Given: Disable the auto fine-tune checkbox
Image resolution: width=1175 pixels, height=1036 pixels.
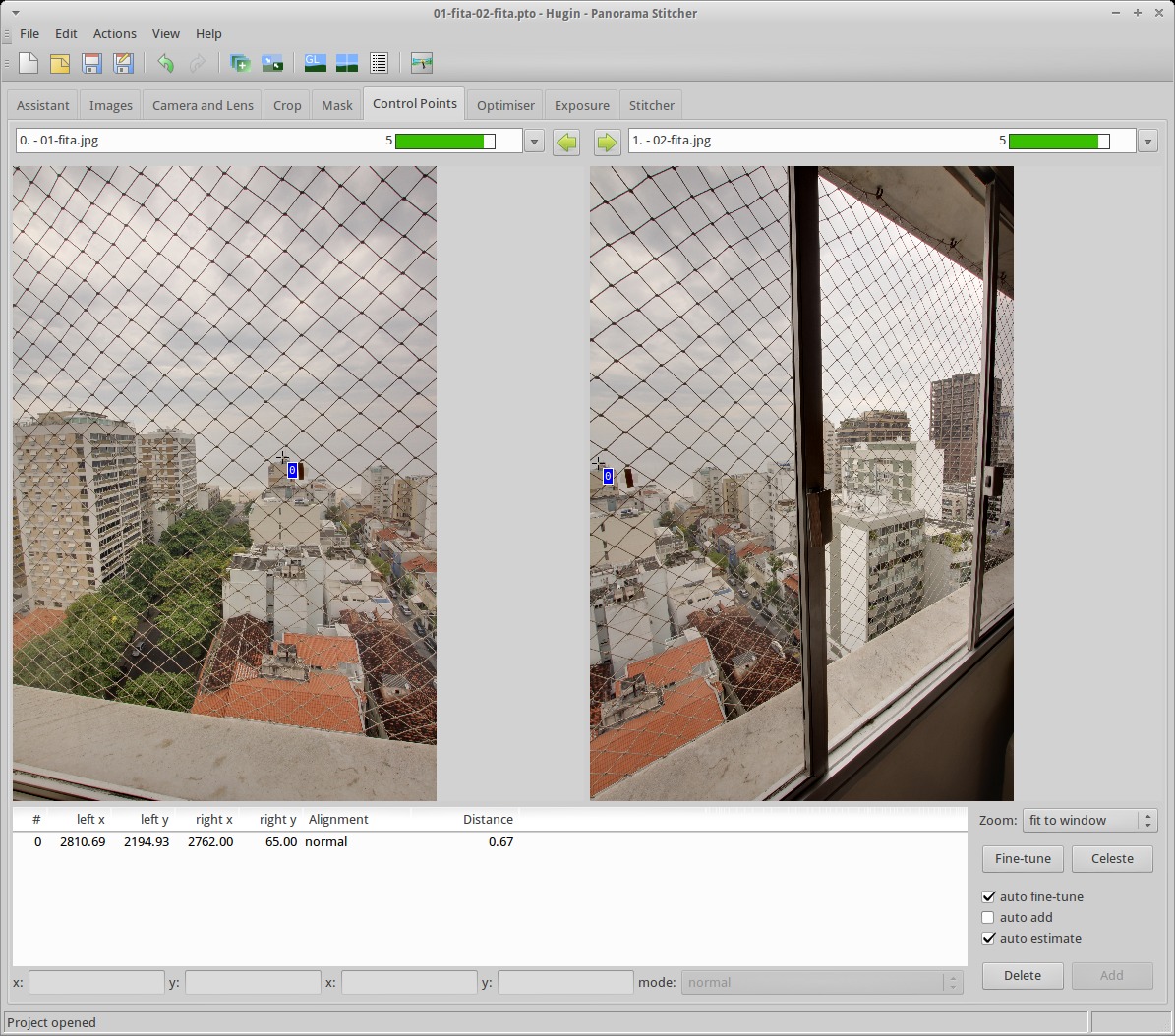Looking at the screenshot, I should pyautogui.click(x=988, y=896).
